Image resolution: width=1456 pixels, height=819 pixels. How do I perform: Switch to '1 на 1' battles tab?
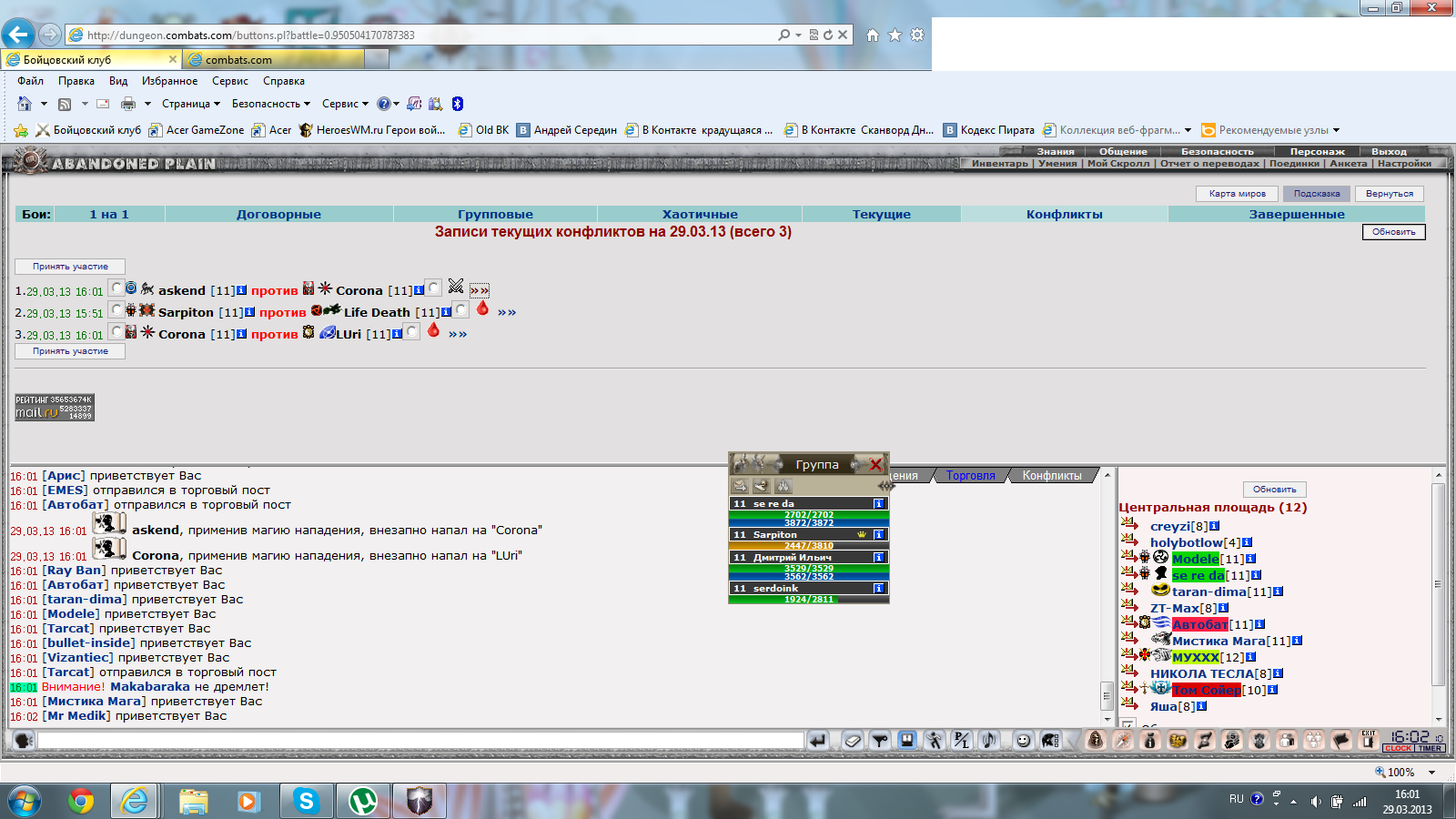109,215
